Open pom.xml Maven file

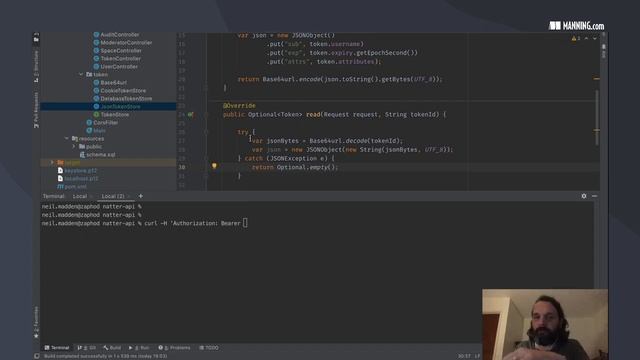76,187
